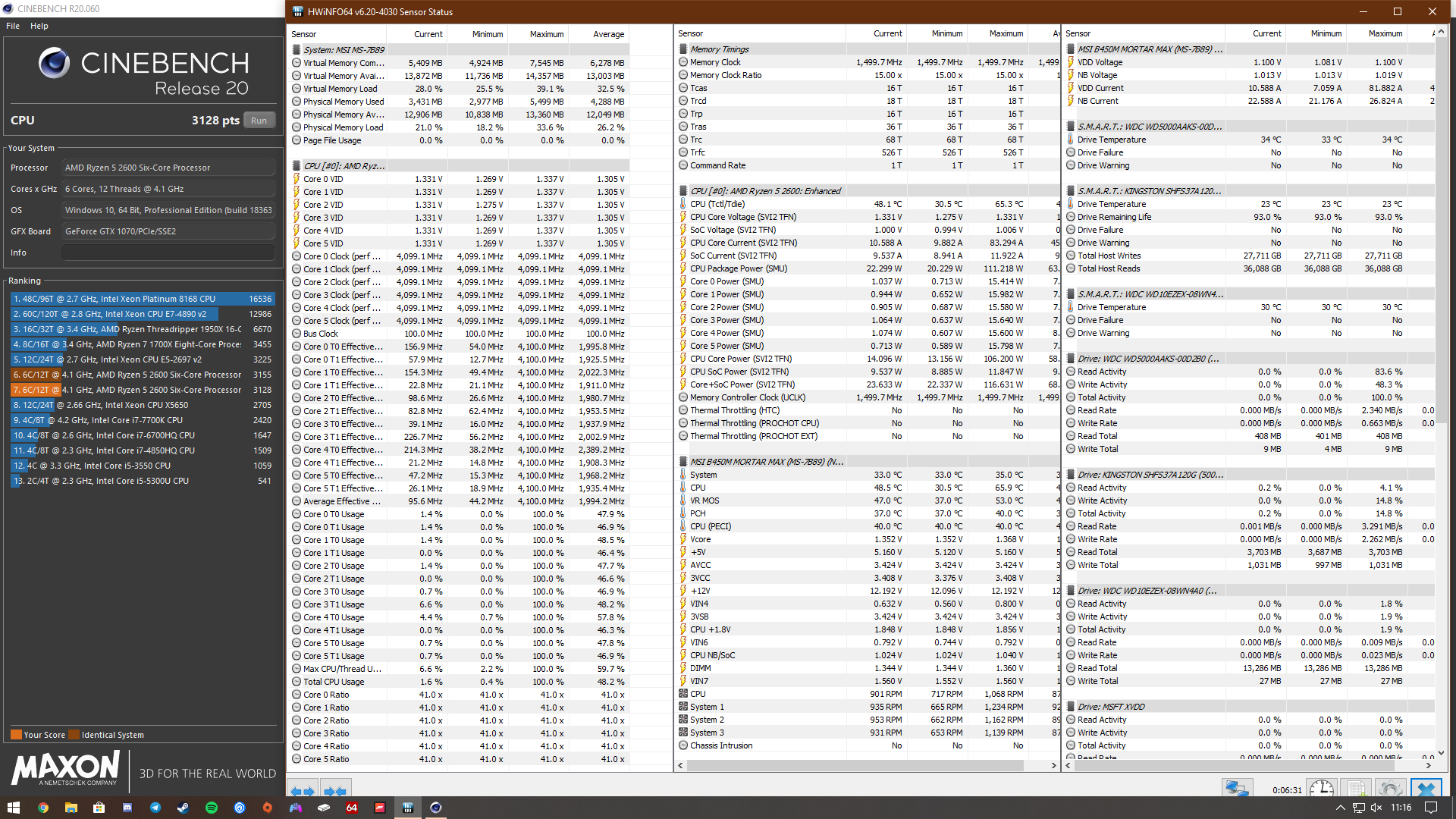Select the Intel Xeon Platinum 8168 ranking entry
Screen dimensions: 1456x819
tap(141, 299)
